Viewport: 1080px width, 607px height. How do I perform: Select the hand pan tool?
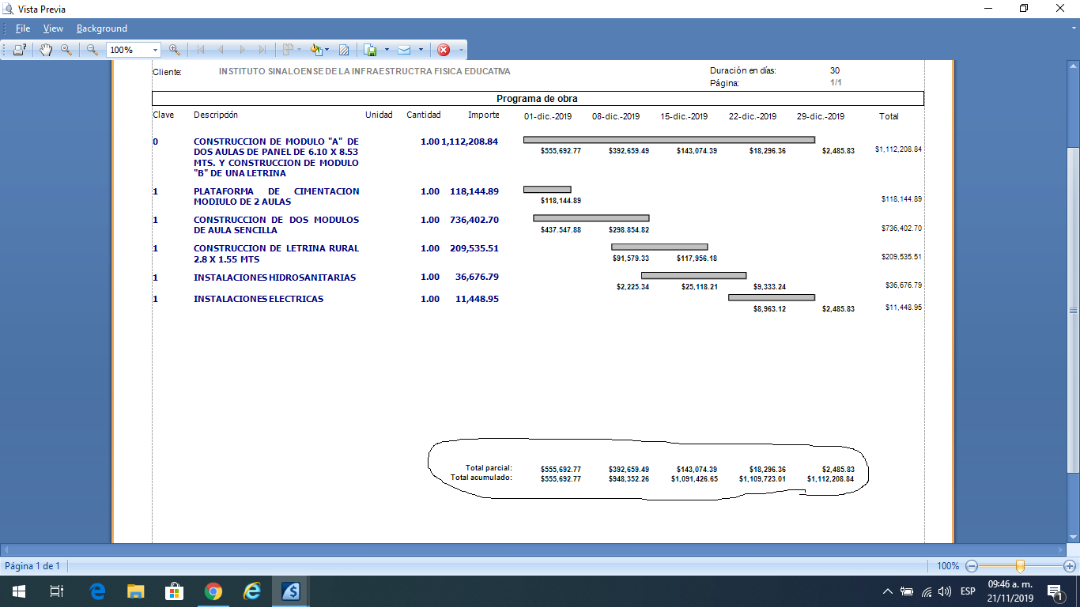[46, 49]
